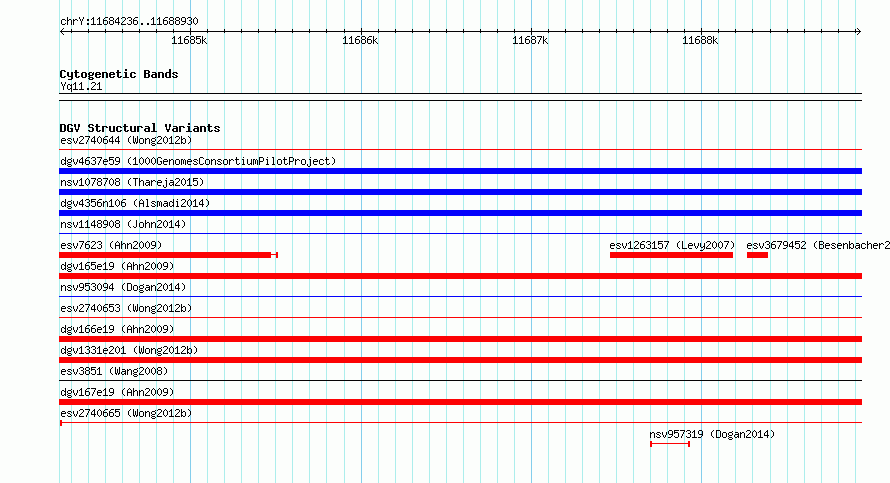The height and width of the screenshot is (483, 890).
Task: Click the 11686k ruler tick label
Action: click(x=360, y=40)
